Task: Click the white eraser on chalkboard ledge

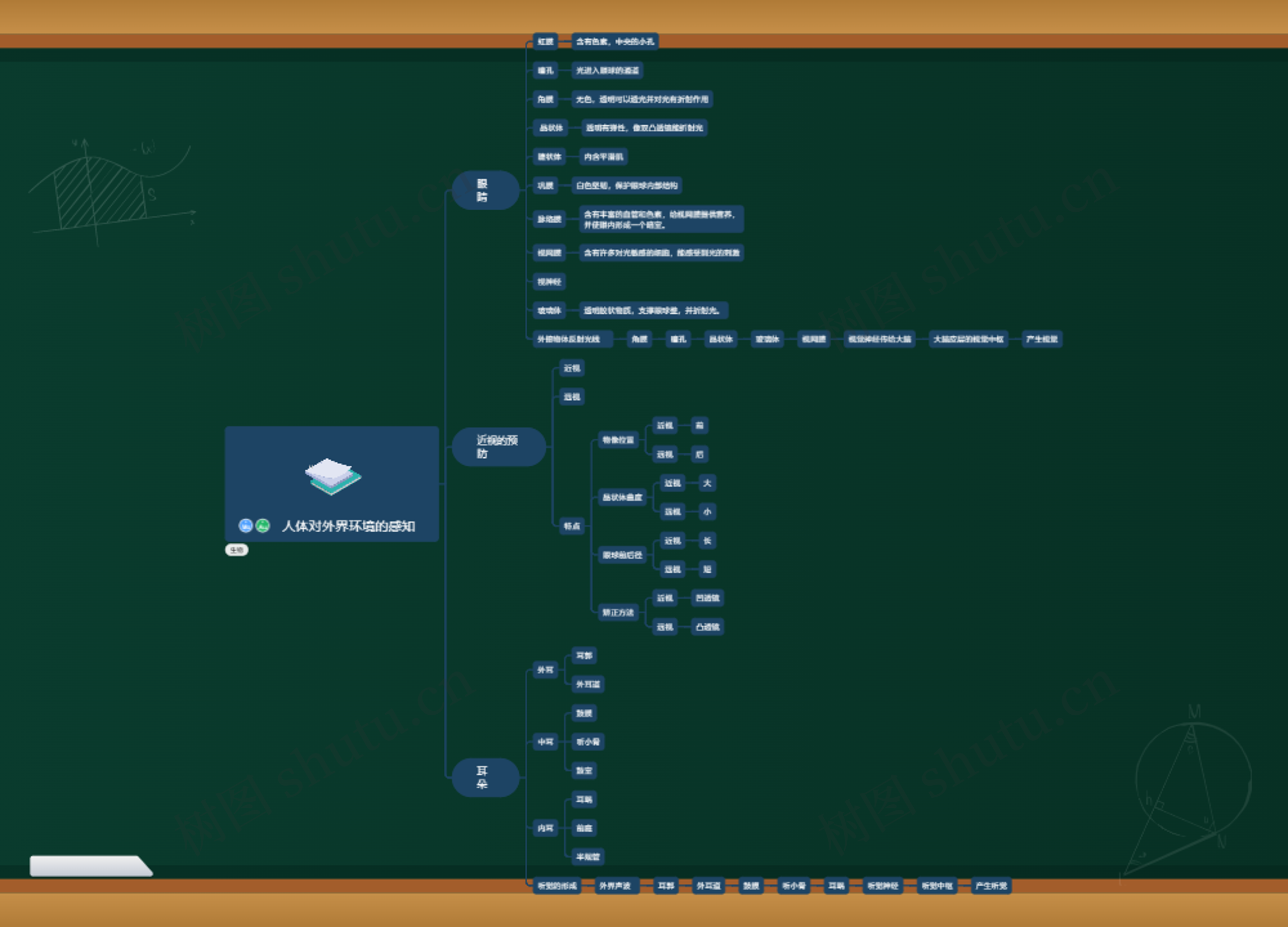Action: click(90, 866)
